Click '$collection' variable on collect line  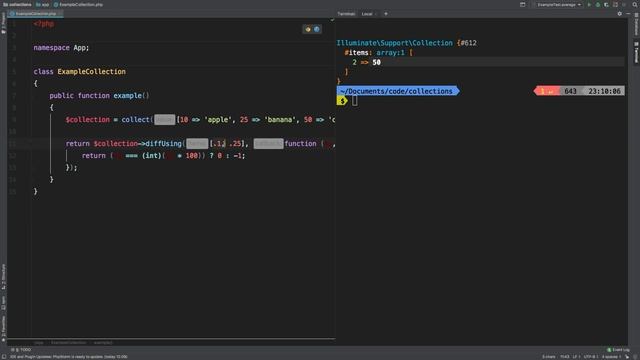click(87, 120)
